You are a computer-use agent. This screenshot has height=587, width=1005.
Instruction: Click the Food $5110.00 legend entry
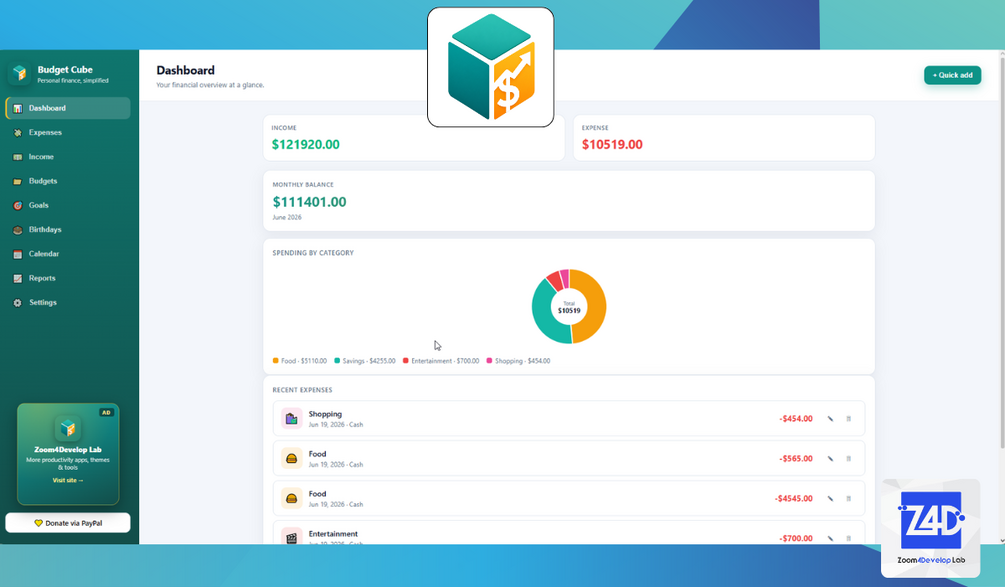300,361
